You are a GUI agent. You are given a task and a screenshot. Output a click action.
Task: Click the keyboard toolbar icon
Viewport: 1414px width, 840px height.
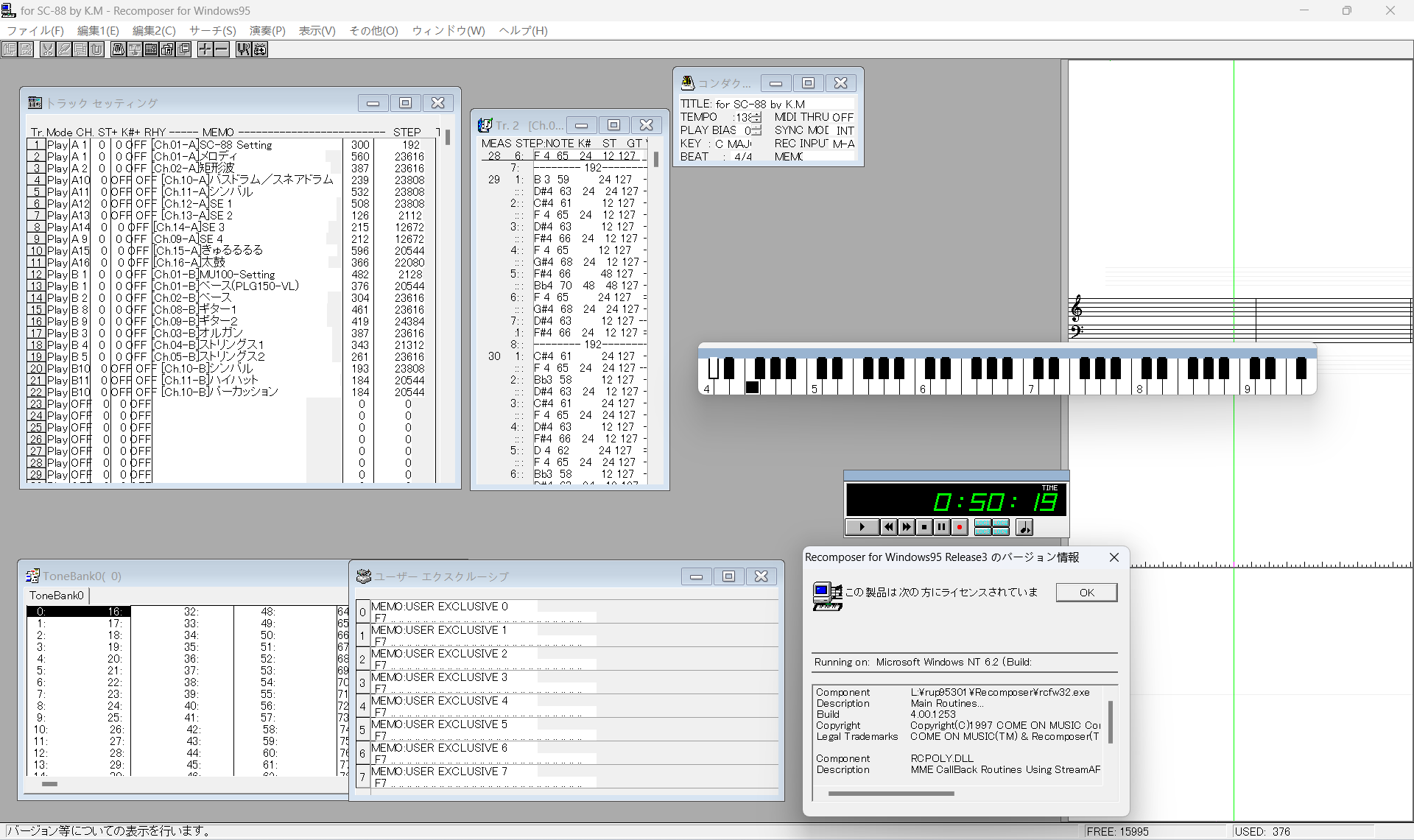(x=135, y=49)
